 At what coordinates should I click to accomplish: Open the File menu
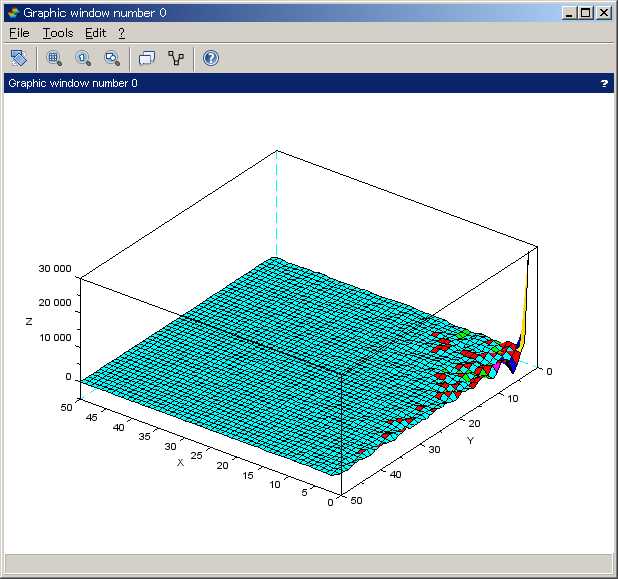19,33
